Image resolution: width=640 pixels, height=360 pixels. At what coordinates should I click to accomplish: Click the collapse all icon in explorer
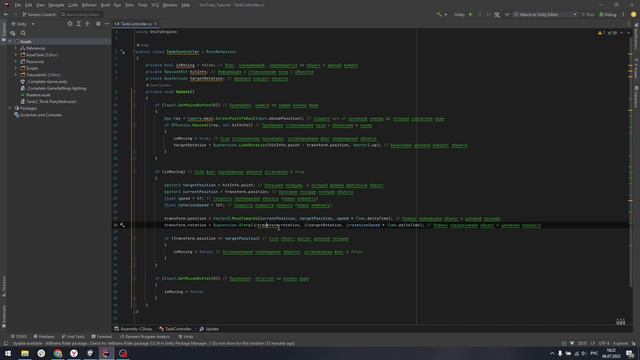pos(87,24)
